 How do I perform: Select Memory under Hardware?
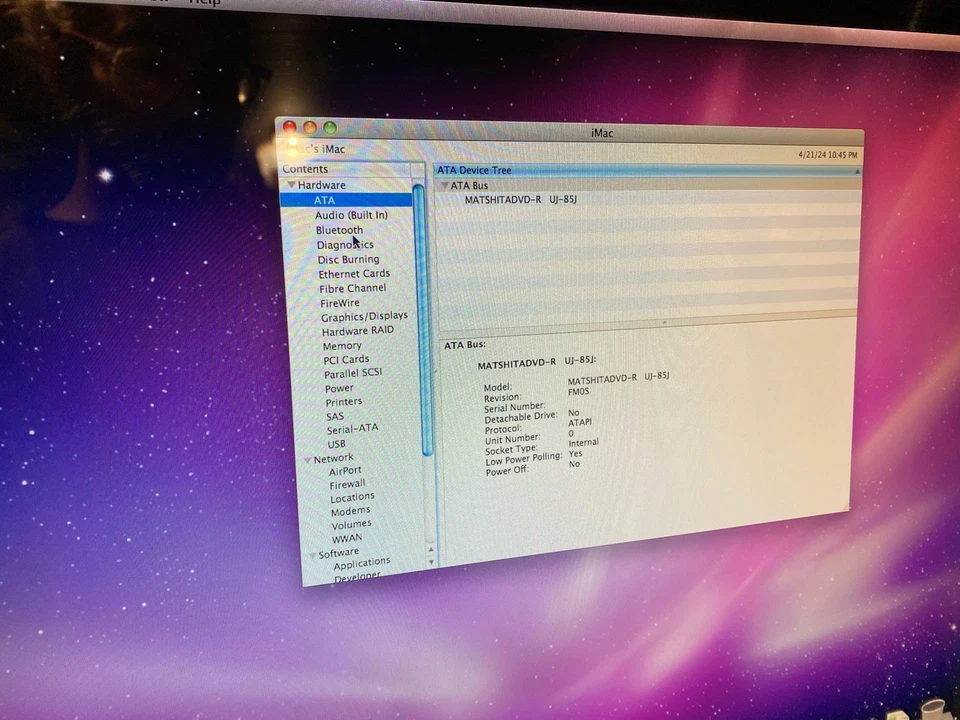(342, 345)
